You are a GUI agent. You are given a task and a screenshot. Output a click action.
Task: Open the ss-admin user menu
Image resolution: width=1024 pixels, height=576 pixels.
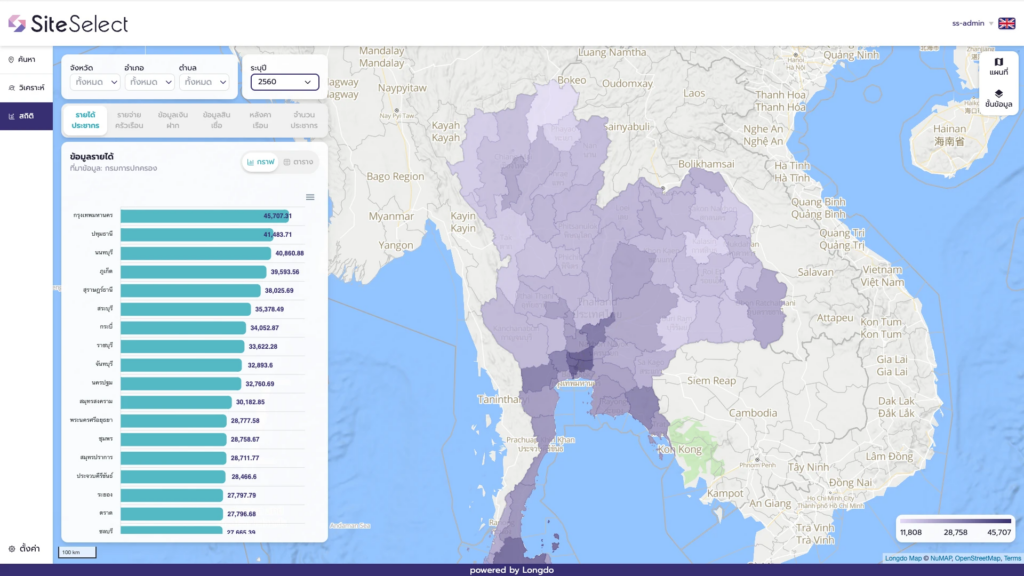972,23
